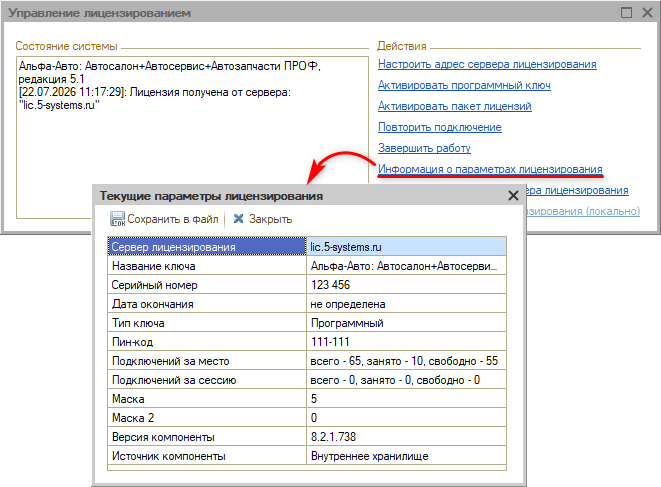Open Информация о параметрах лицензирования link
This screenshot has width=661, height=487.
(x=490, y=169)
